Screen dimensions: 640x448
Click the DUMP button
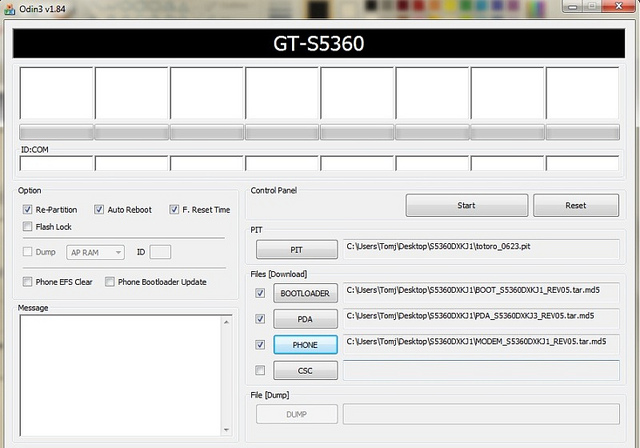tap(297, 414)
